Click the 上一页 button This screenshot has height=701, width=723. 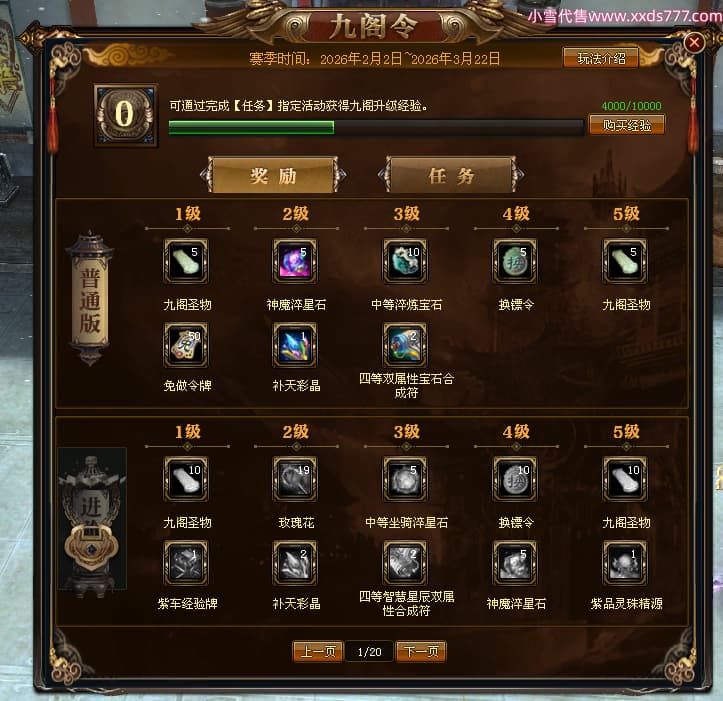coord(318,651)
